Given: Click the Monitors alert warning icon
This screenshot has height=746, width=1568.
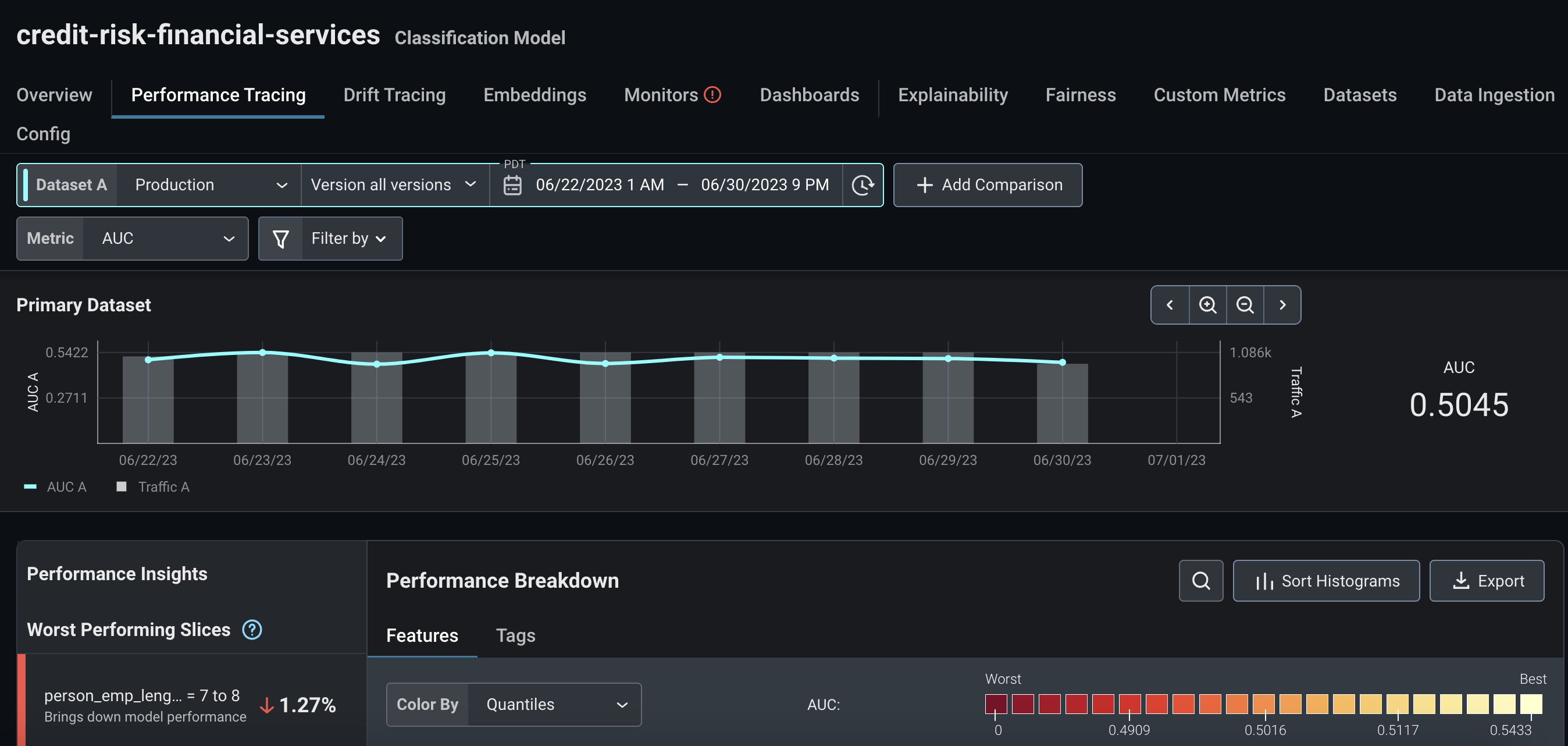Looking at the screenshot, I should (x=712, y=94).
